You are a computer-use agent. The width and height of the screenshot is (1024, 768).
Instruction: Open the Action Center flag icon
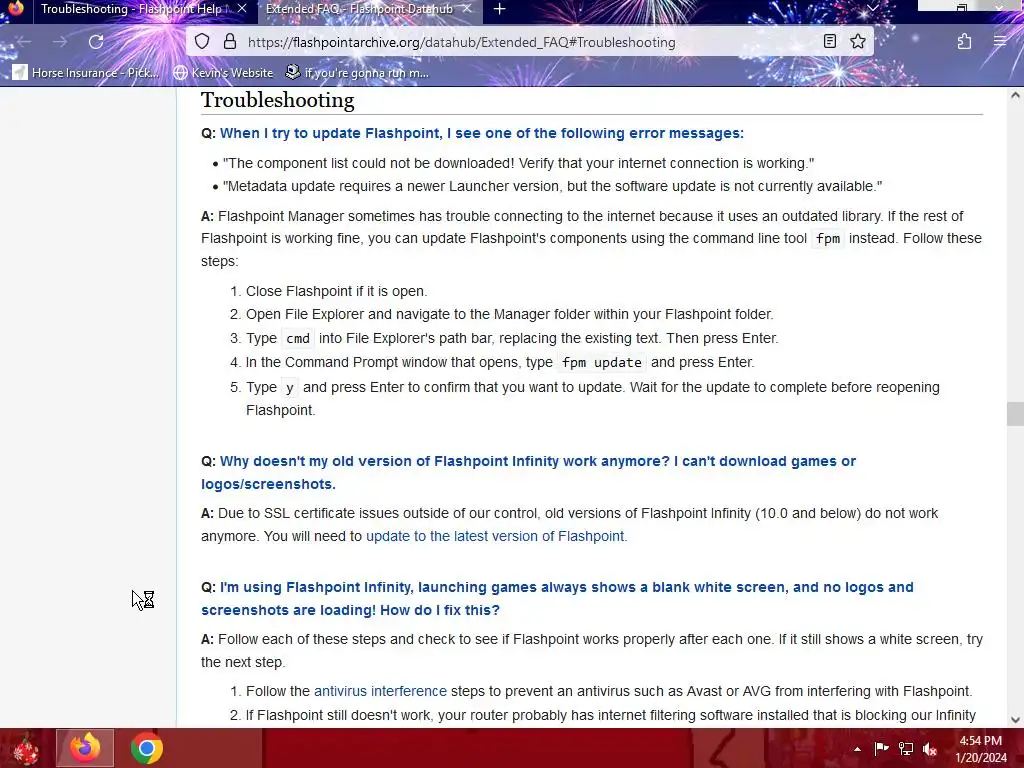882,748
